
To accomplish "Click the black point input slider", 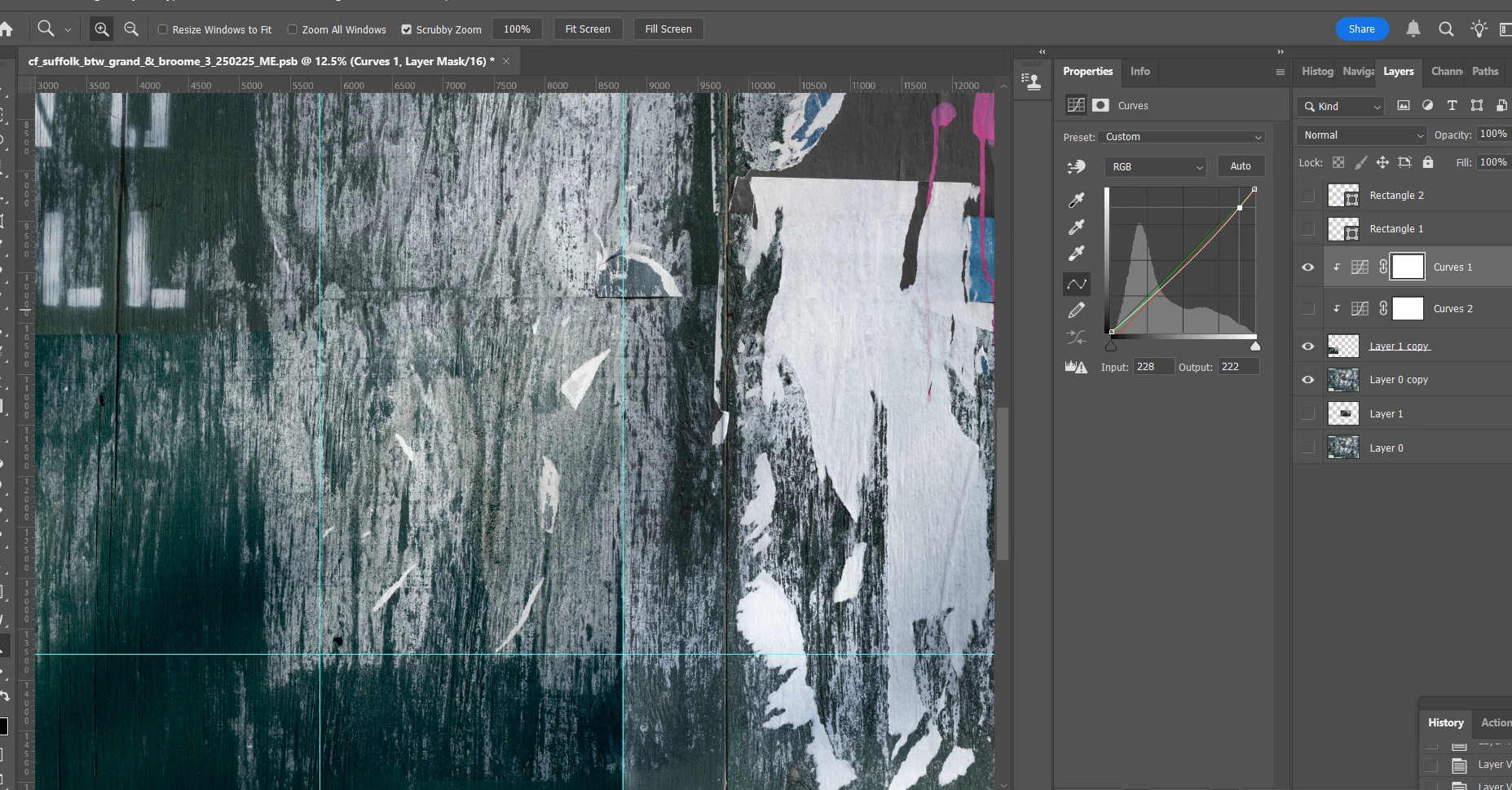I will [x=1110, y=346].
